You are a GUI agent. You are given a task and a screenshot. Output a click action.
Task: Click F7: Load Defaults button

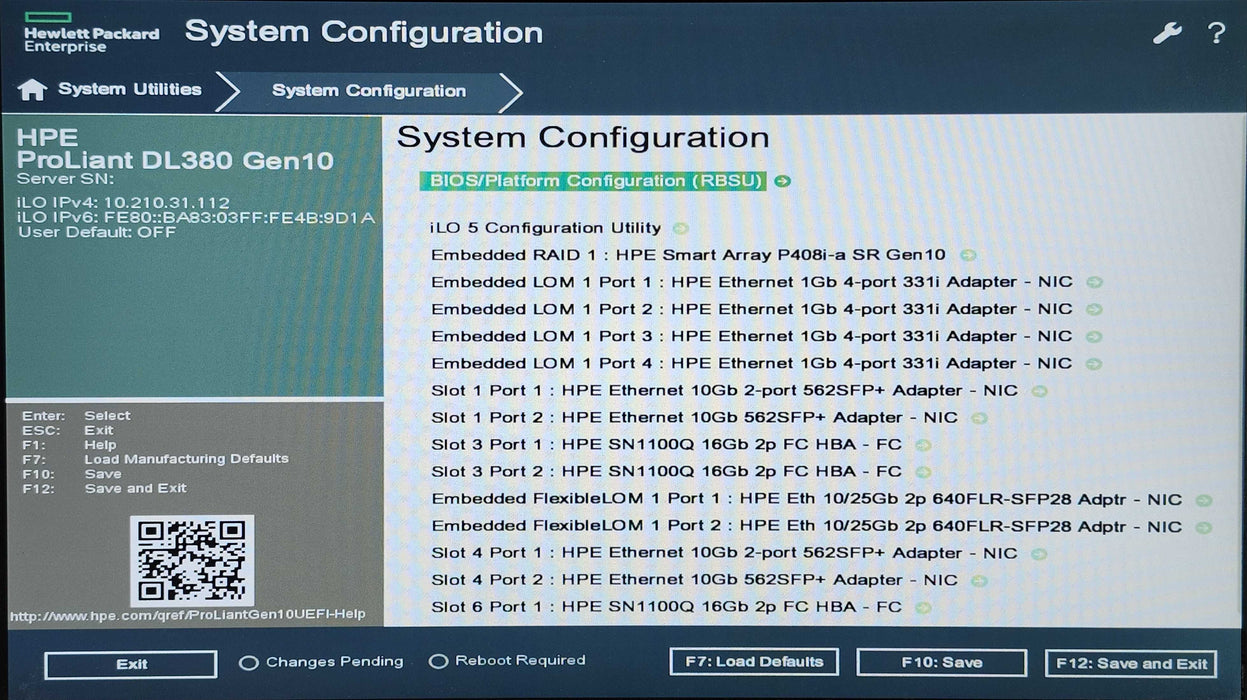(754, 662)
